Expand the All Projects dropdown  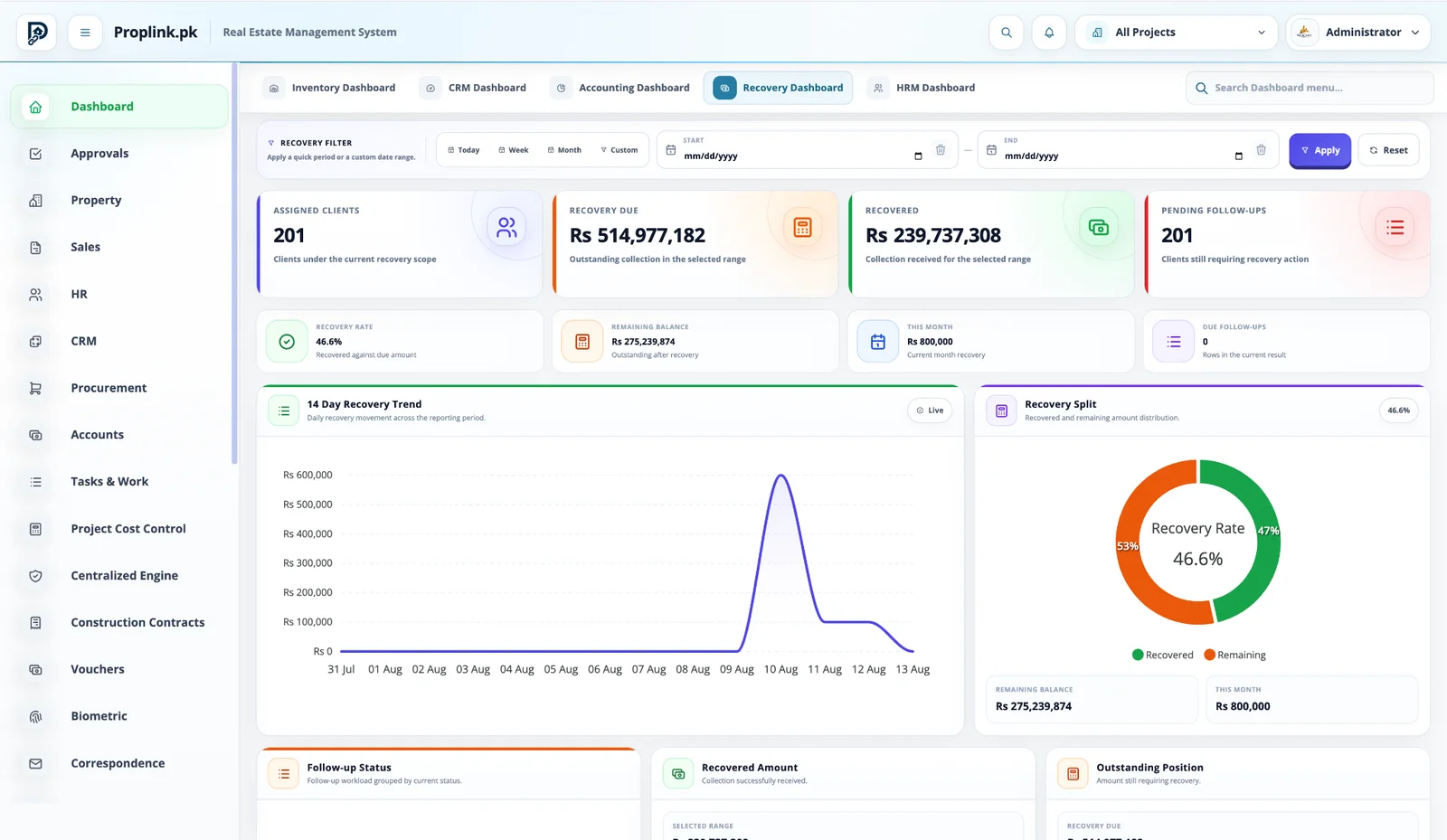pyautogui.click(x=1177, y=33)
